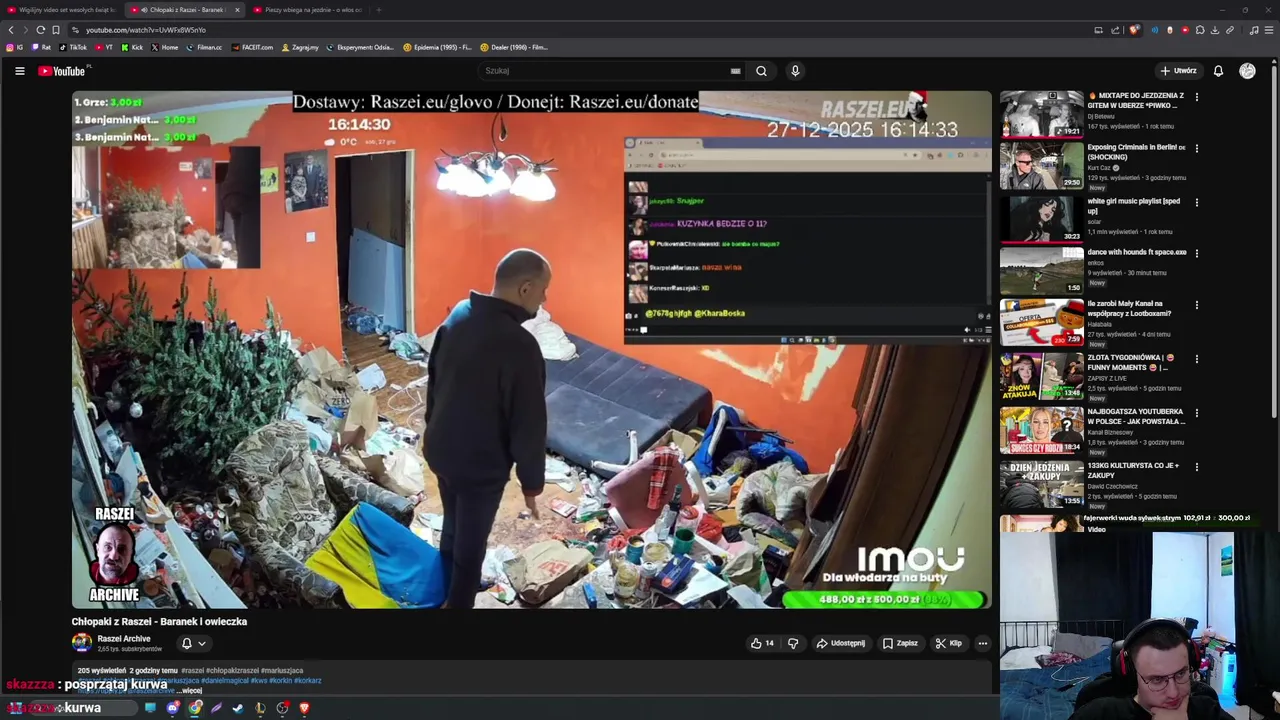Click the search magnifier button
Viewport: 1280px width, 720px height.
point(761,71)
